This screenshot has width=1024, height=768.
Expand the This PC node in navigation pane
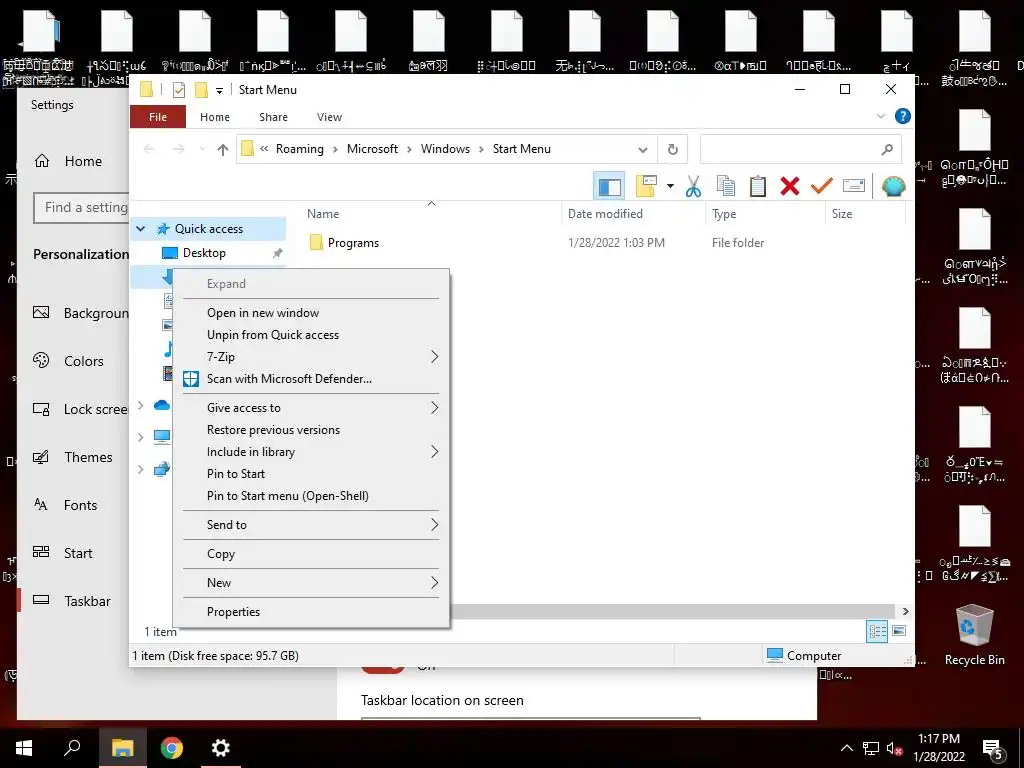click(x=140, y=437)
